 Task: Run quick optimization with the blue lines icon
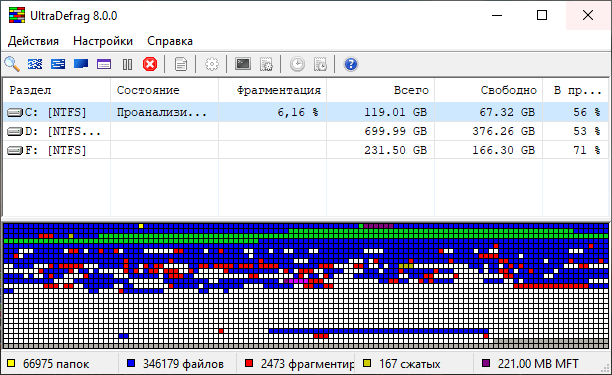click(x=58, y=64)
